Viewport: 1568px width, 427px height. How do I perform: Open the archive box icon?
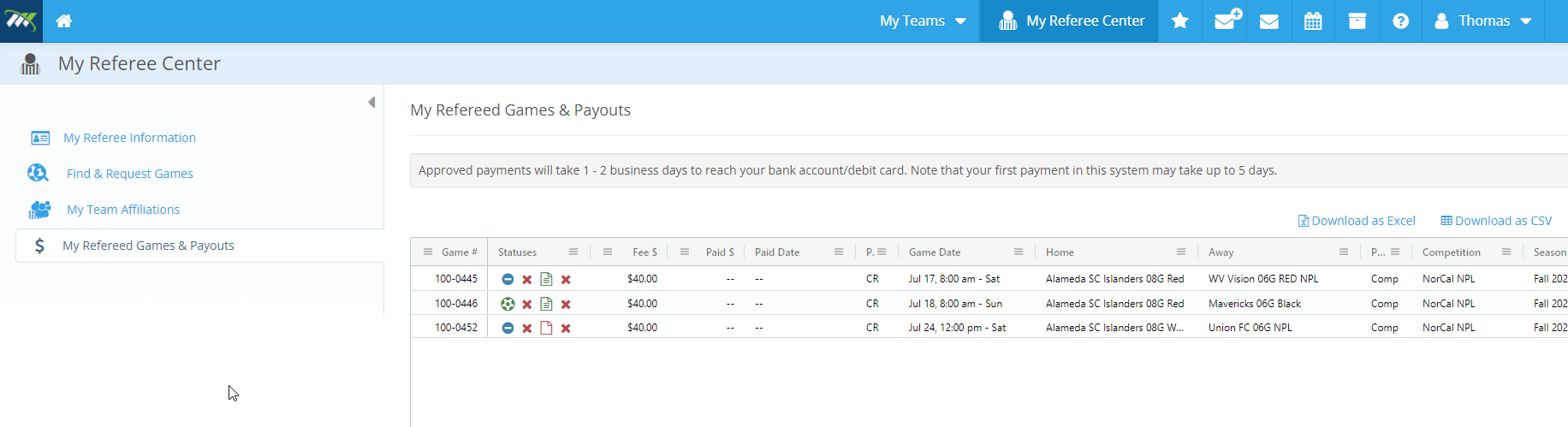(x=1357, y=21)
